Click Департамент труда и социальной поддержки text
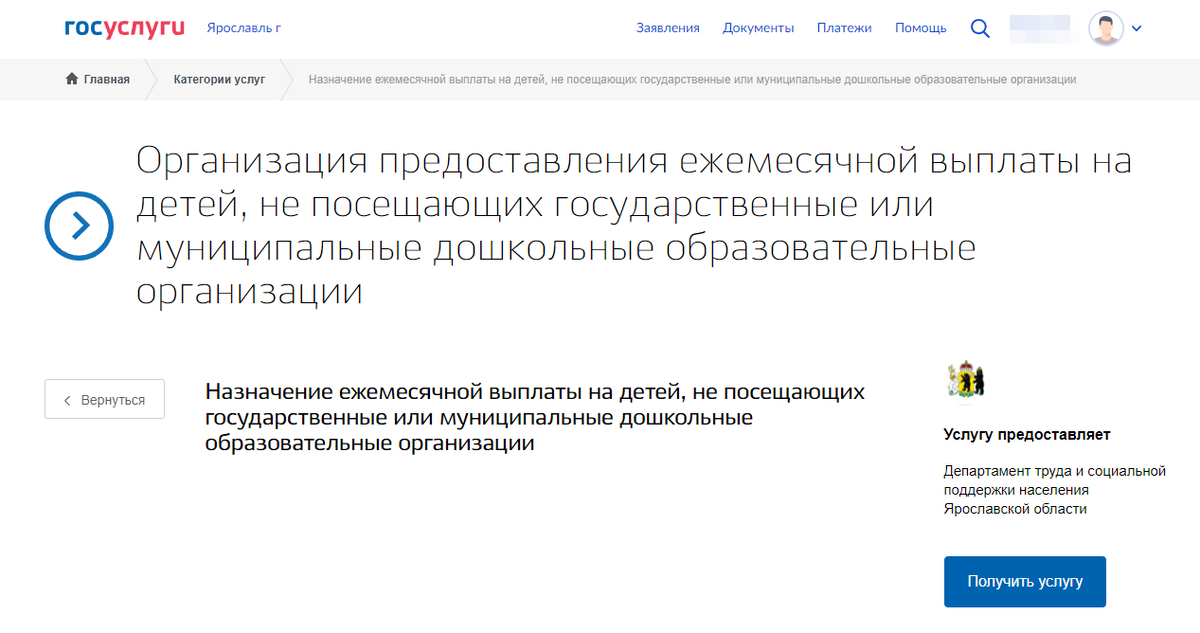Viewport: 1200px width, 633px height. point(1055,490)
